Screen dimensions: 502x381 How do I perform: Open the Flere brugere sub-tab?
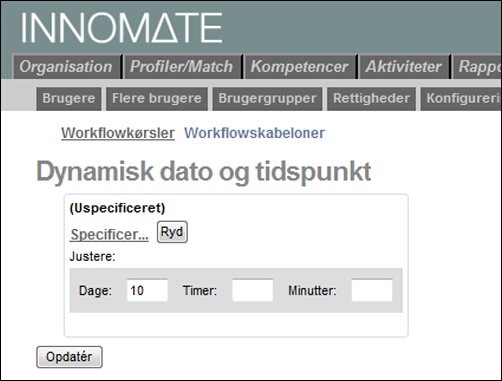157,99
